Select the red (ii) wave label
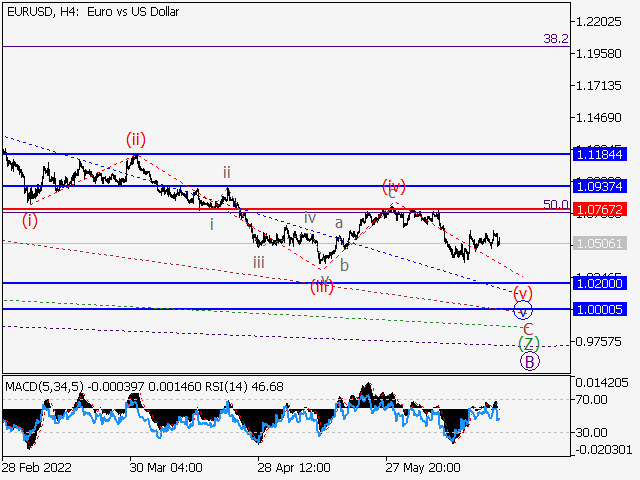The width and height of the screenshot is (640, 480). (136, 139)
